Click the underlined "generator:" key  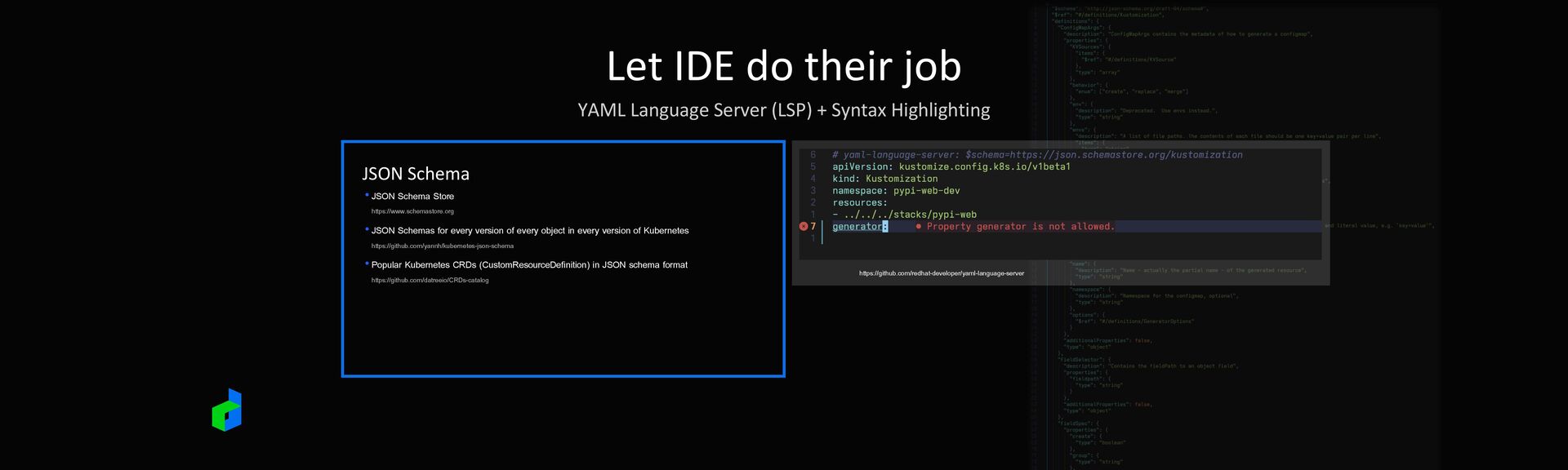coord(860,227)
